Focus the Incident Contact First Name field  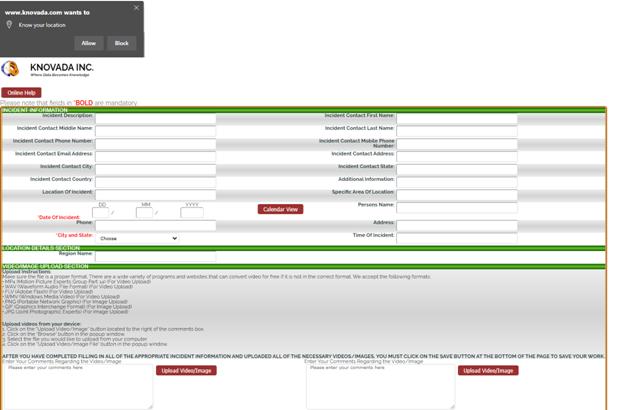tap(456, 118)
